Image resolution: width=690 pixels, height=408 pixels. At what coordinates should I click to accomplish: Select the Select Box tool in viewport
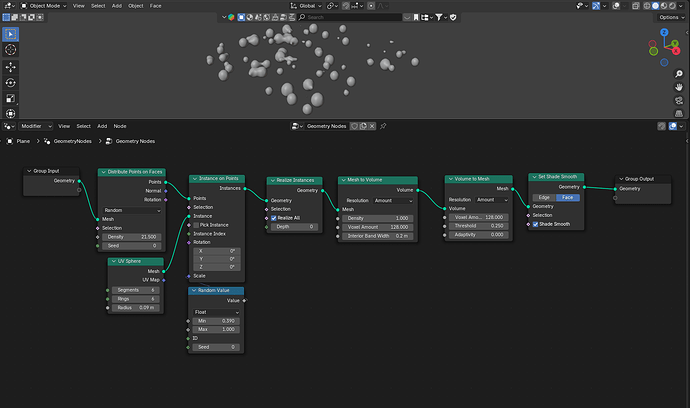pyautogui.click(x=11, y=34)
